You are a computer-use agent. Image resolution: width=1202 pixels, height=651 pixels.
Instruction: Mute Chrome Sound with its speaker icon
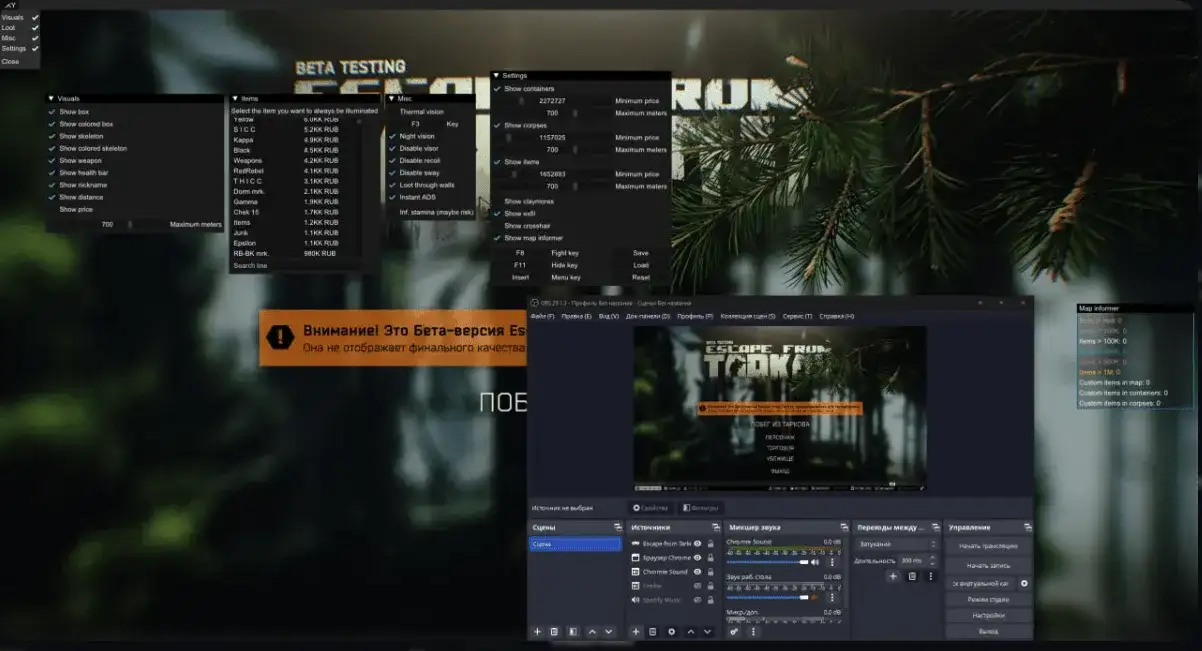point(816,562)
